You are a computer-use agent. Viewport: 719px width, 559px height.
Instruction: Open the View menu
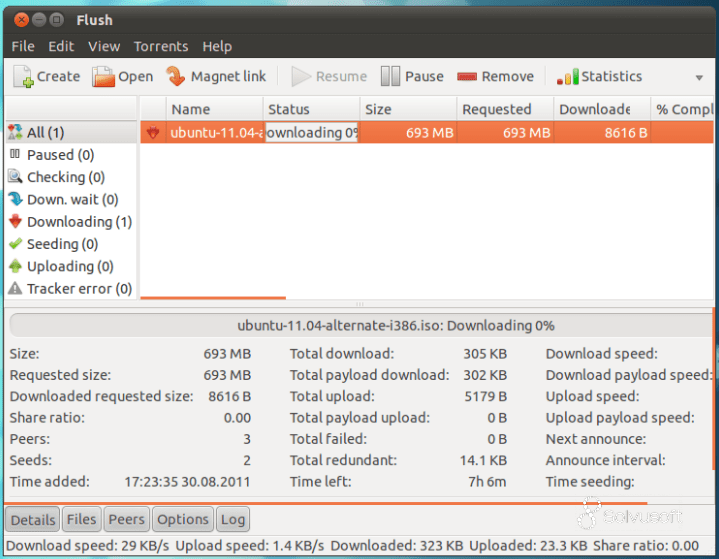click(x=104, y=46)
